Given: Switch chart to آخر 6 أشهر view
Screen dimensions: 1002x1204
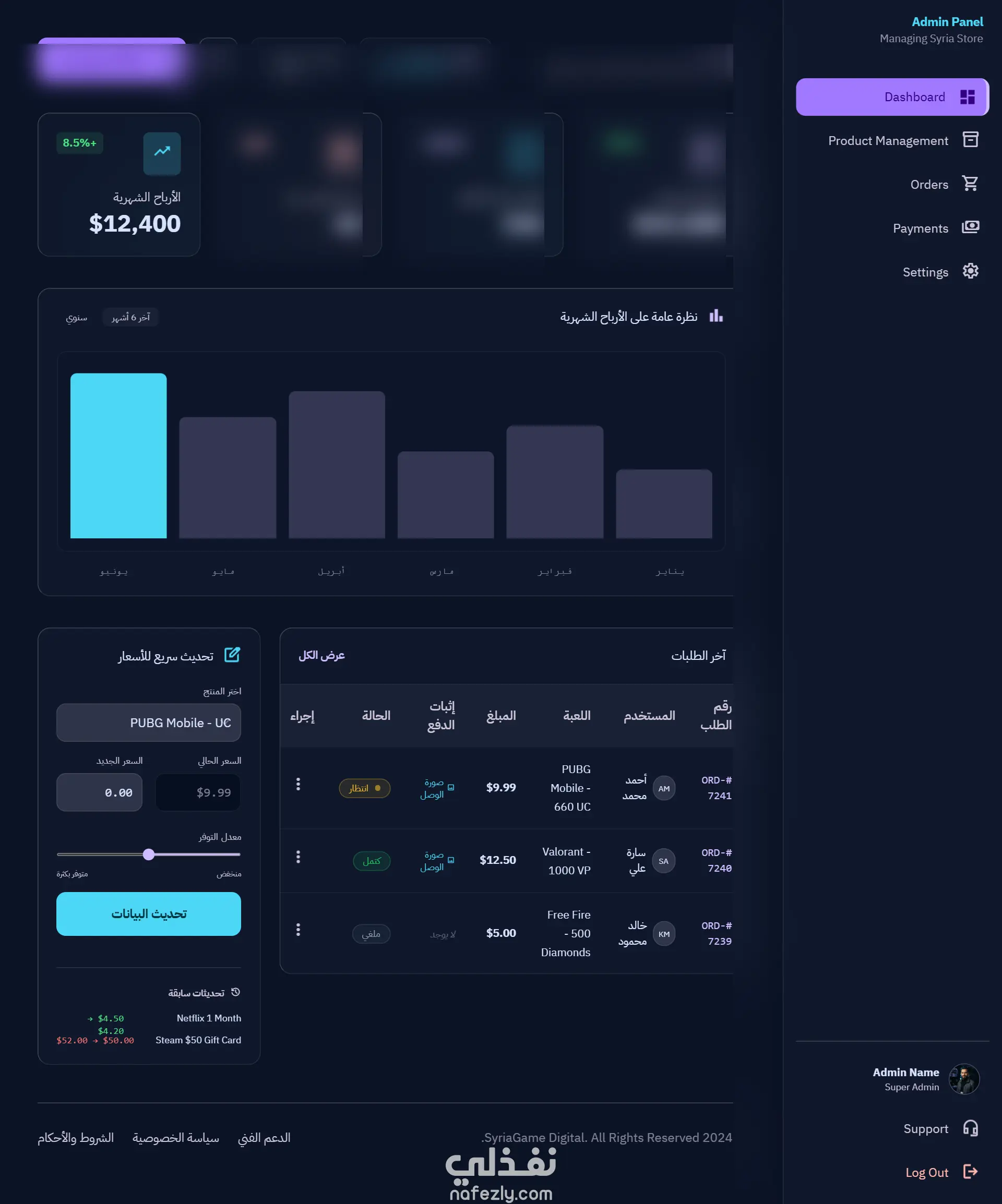Looking at the screenshot, I should pyautogui.click(x=131, y=317).
